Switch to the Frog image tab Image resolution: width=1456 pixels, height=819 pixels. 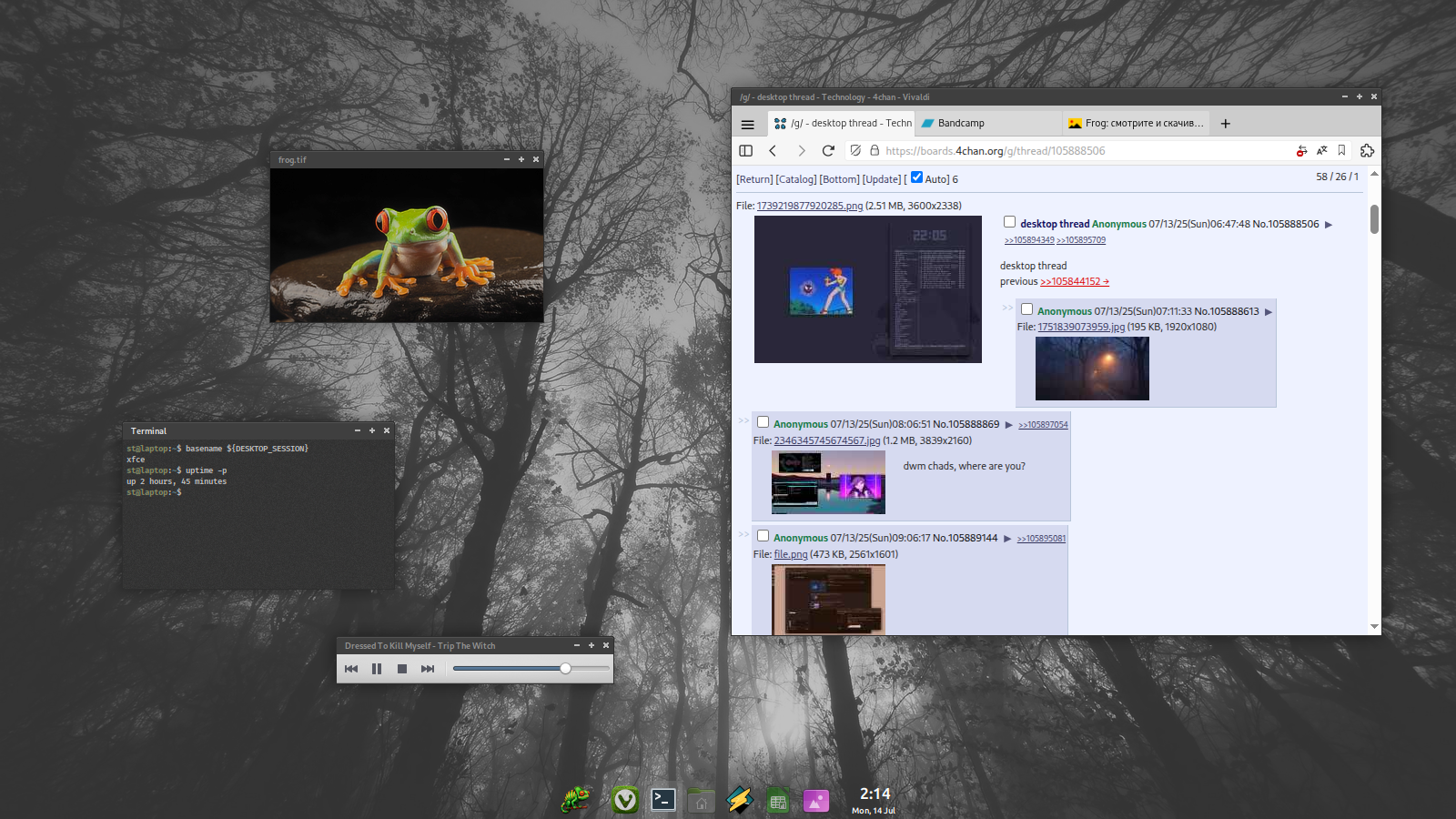pyautogui.click(x=1136, y=124)
